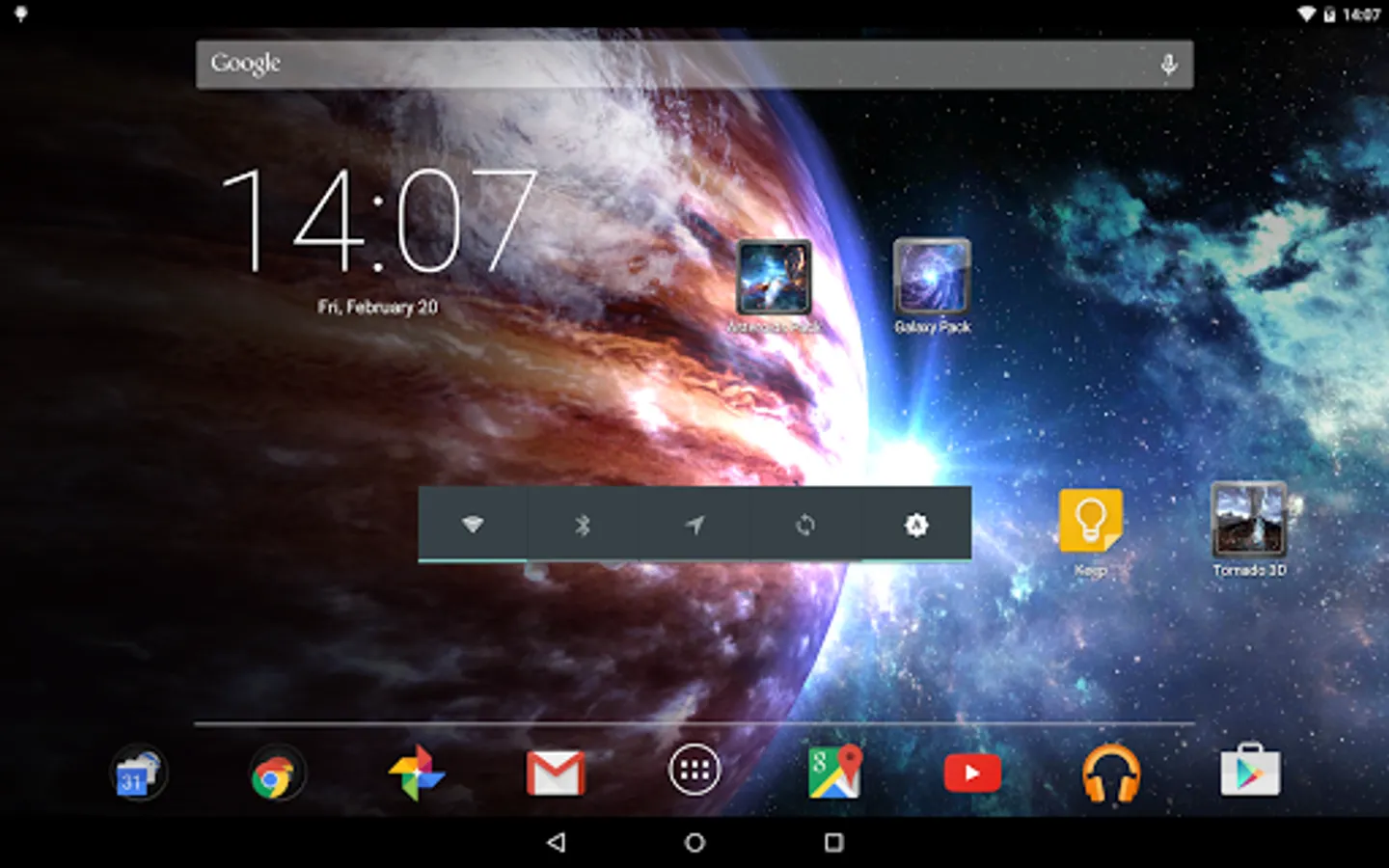Open the Google Play Store
1389x868 pixels.
[x=1250, y=771]
